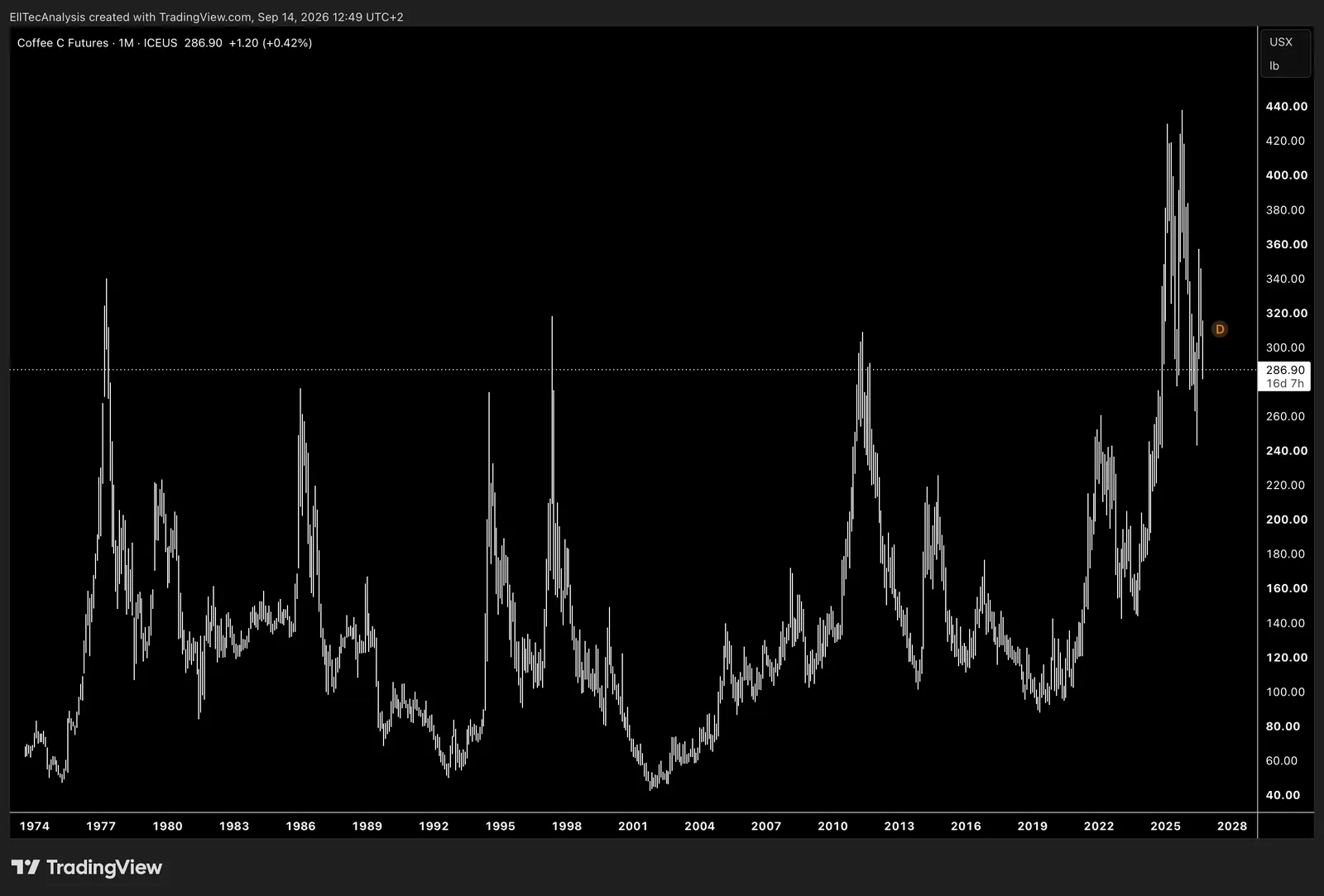This screenshot has width=1324, height=896.
Task: Click the 1998 time axis label
Action: 567,826
